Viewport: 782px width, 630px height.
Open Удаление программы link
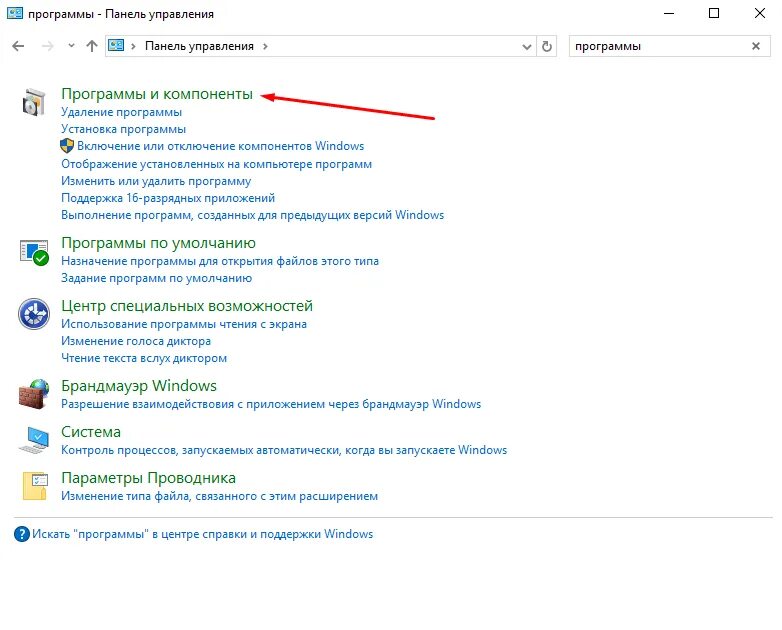(x=121, y=112)
